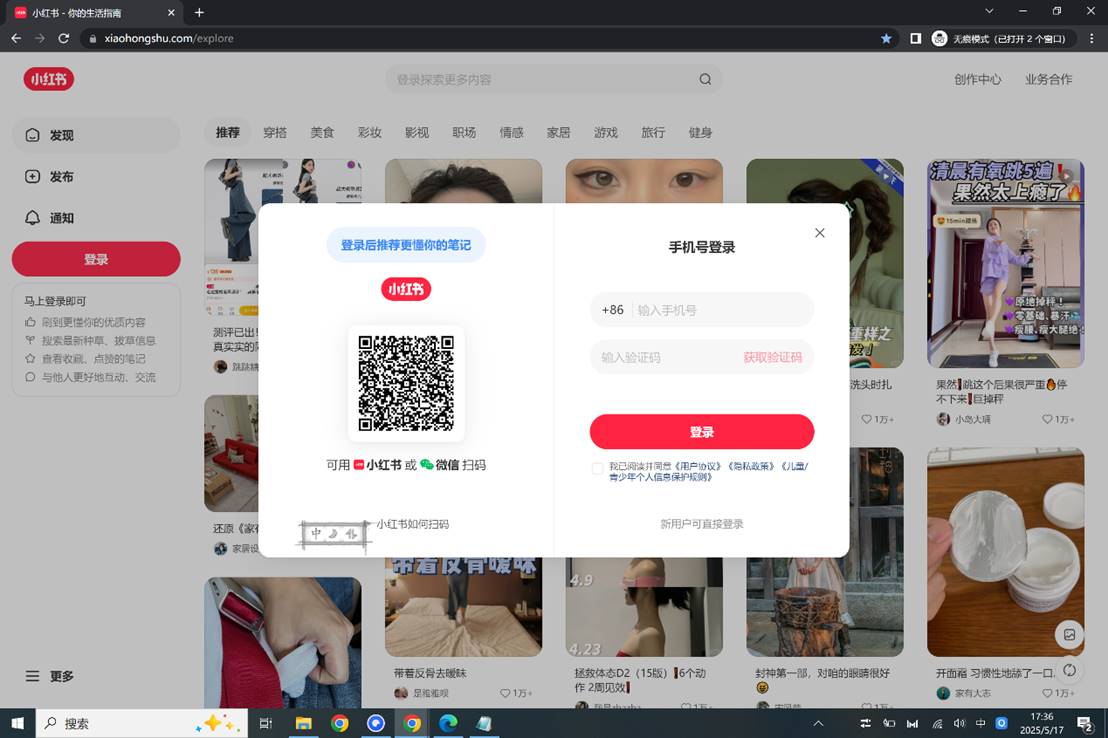Open the aerobic dance video thumbnail

coord(1006,263)
